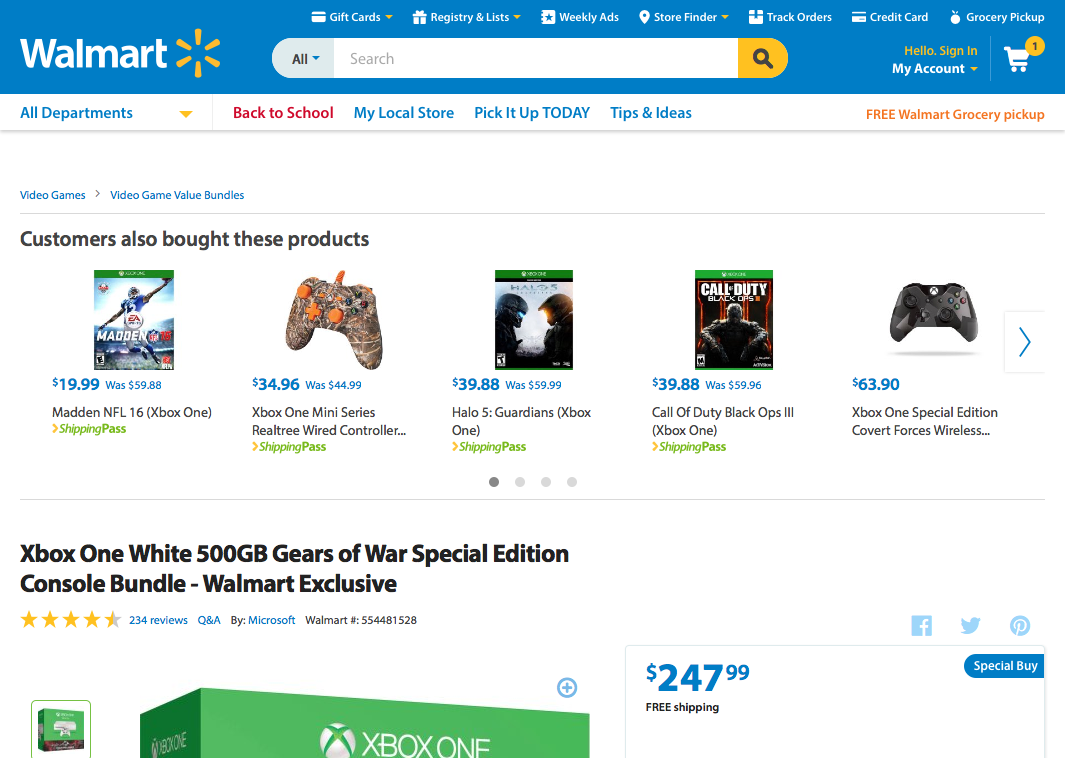Click the zoom-in plus icon on product image

point(567,687)
